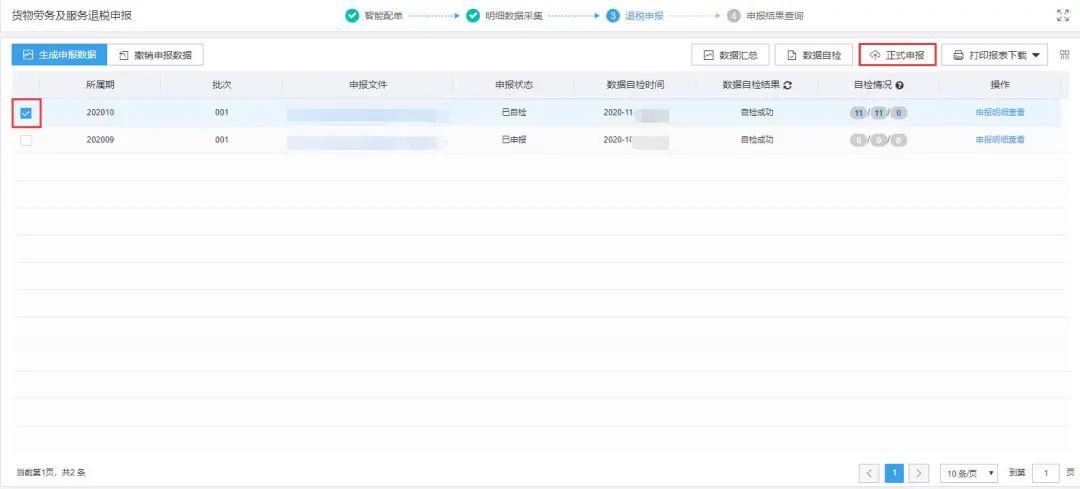Click the 数据汇总 button
This screenshot has width=1080, height=489.
730,55
